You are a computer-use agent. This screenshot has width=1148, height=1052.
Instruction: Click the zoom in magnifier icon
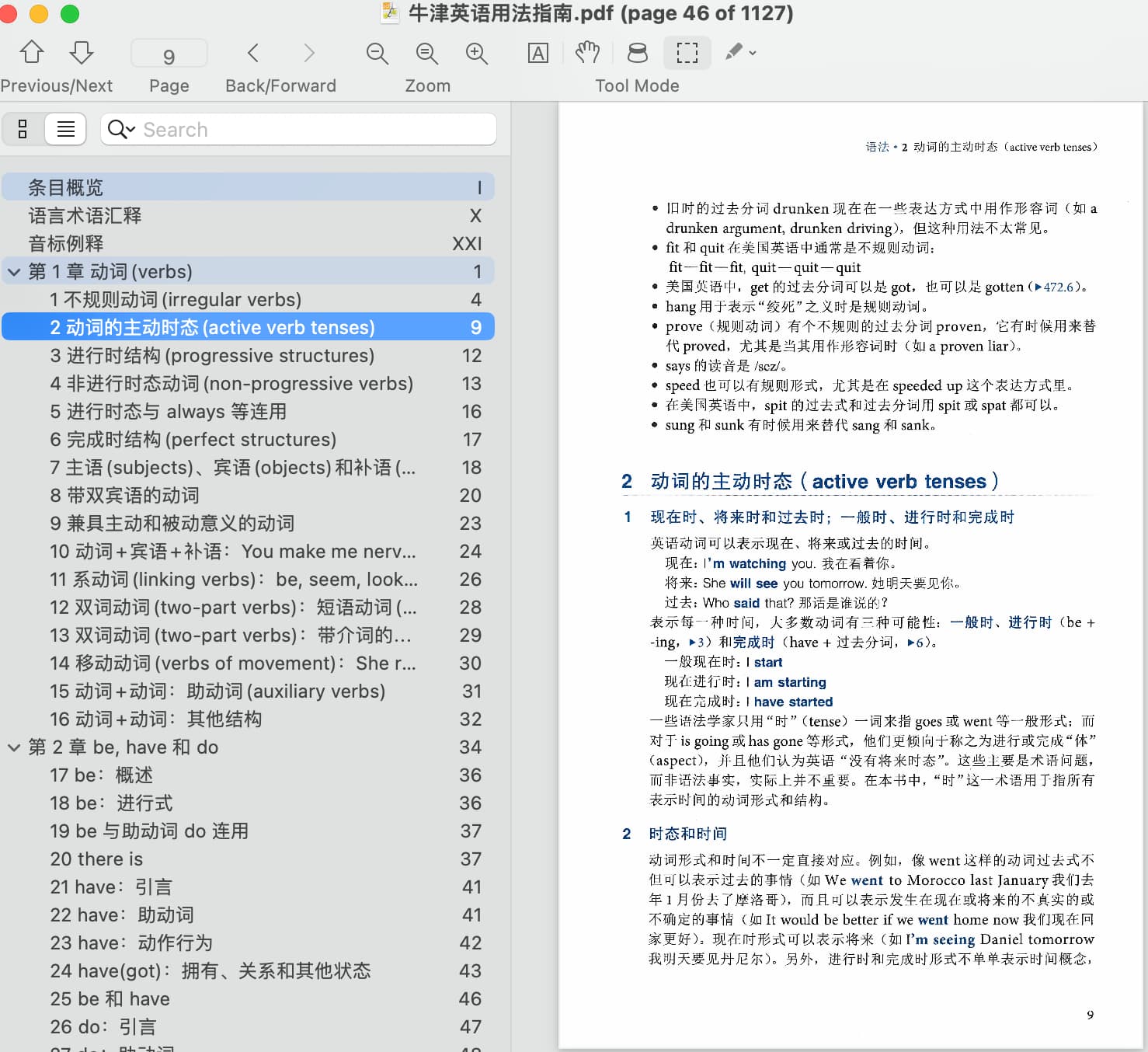tap(476, 53)
